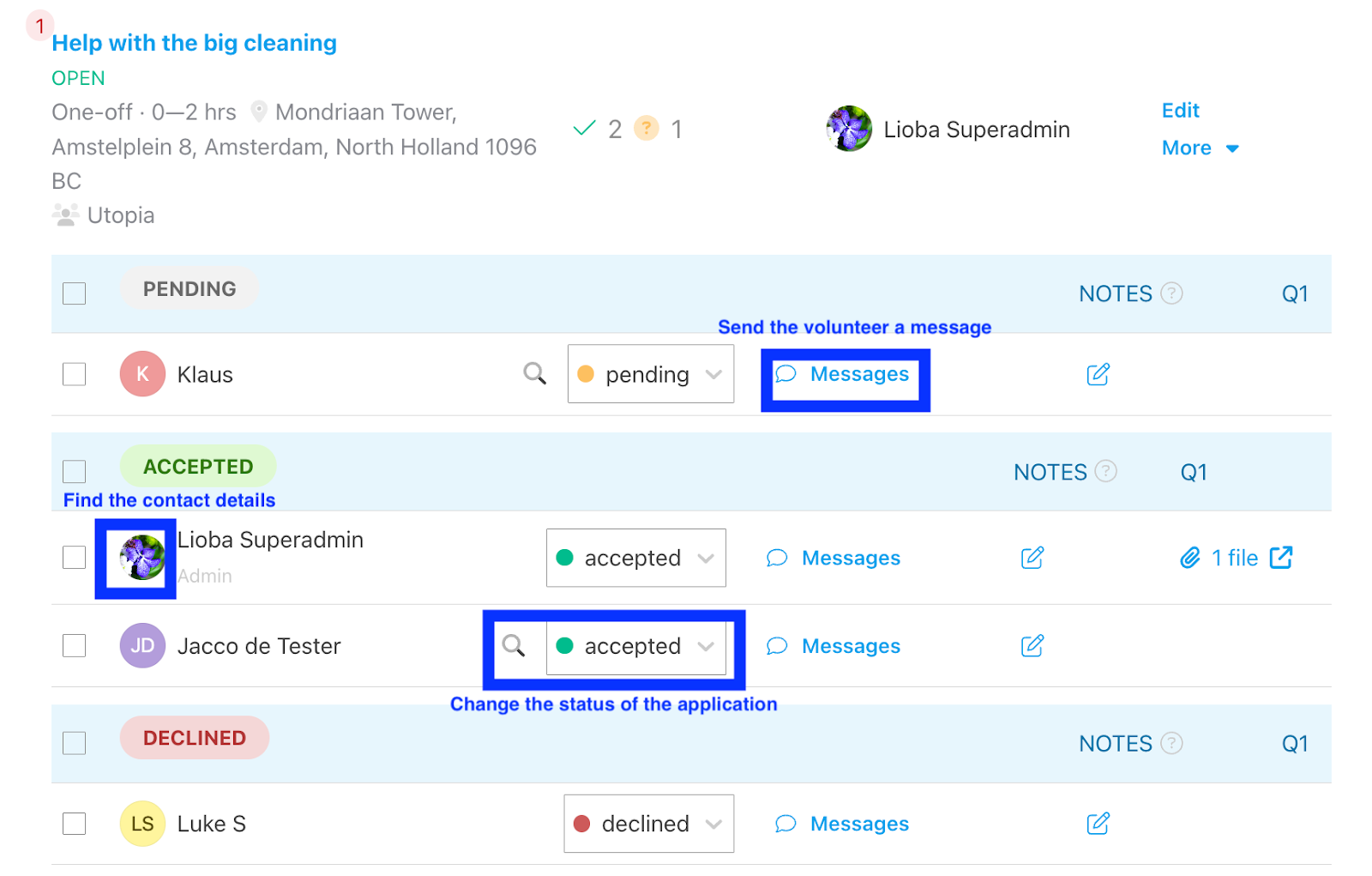
Task: Click the external link icon beside 1 file
Action: [1280, 558]
